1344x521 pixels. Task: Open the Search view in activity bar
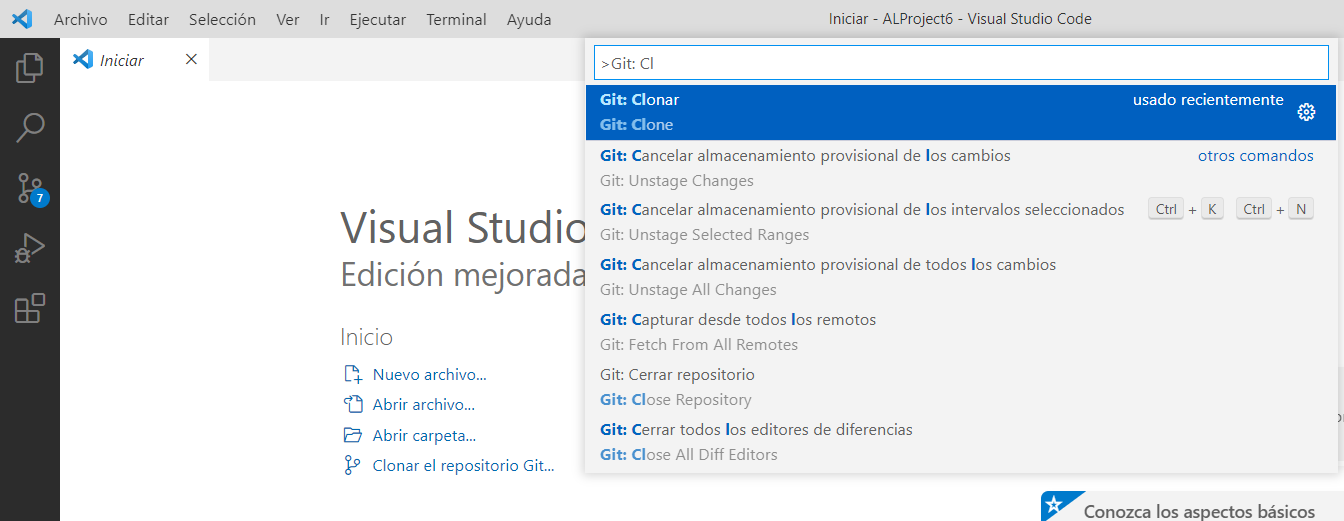pos(30,127)
